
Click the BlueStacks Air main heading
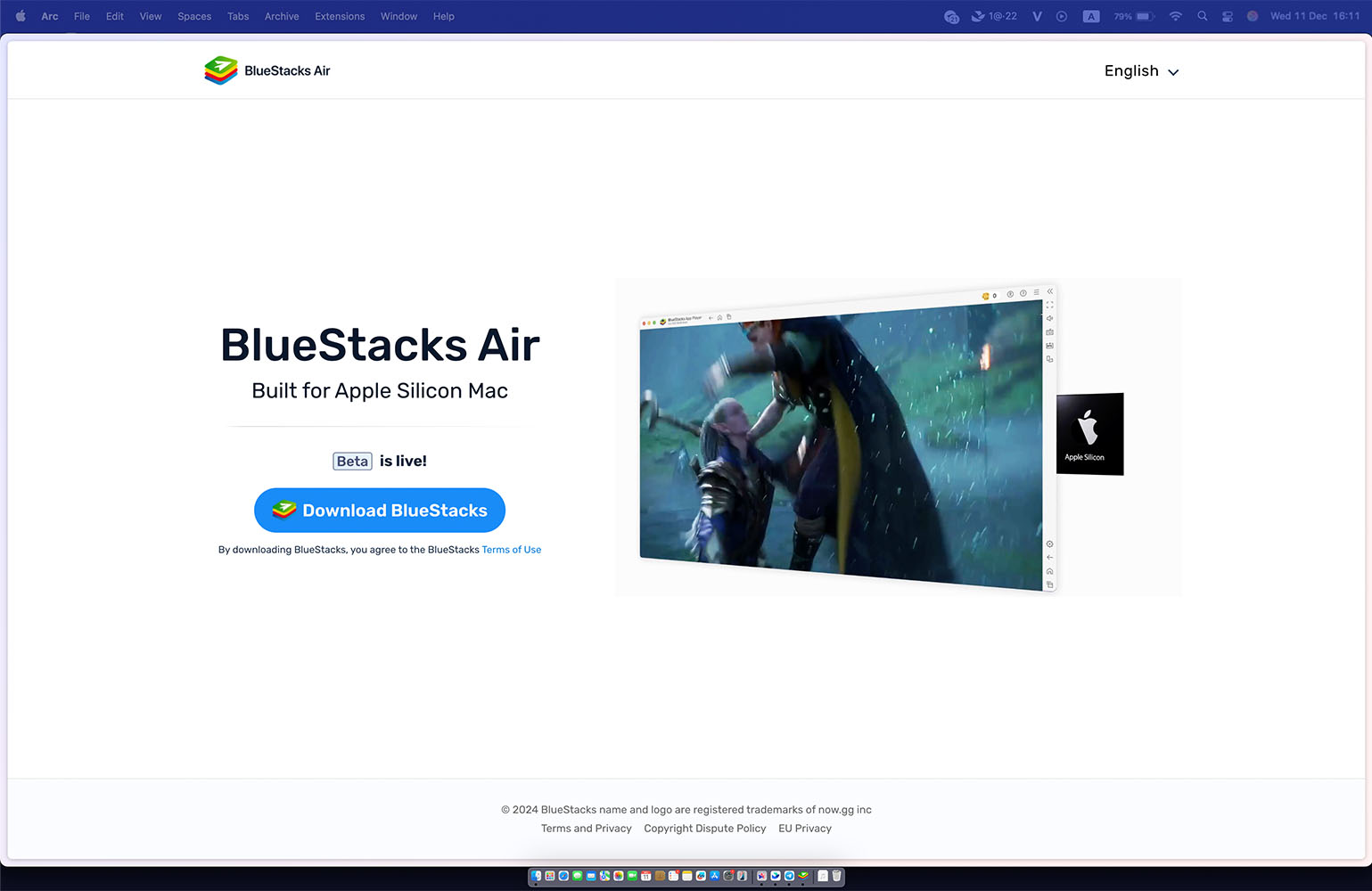pyautogui.click(x=380, y=345)
